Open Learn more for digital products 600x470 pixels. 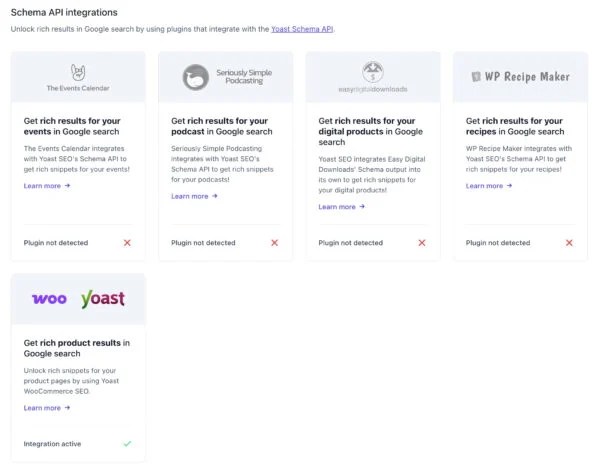(x=341, y=207)
